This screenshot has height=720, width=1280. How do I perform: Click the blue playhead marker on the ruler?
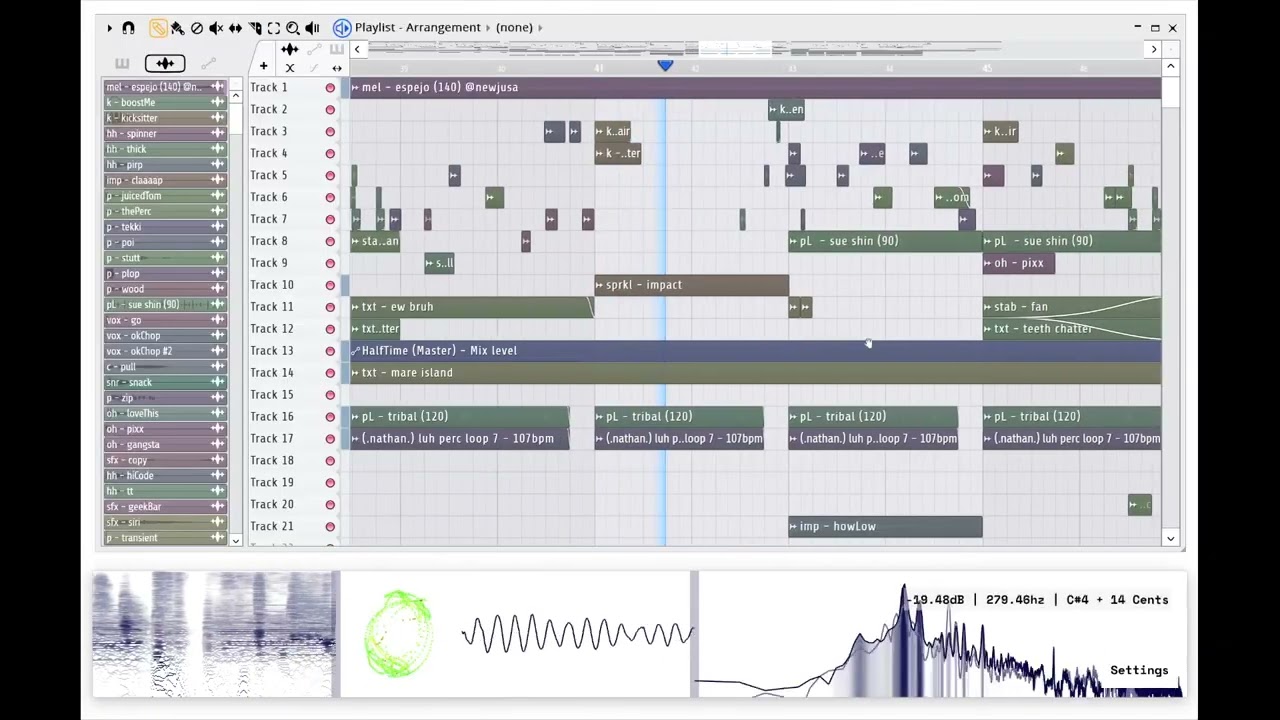pyautogui.click(x=665, y=66)
